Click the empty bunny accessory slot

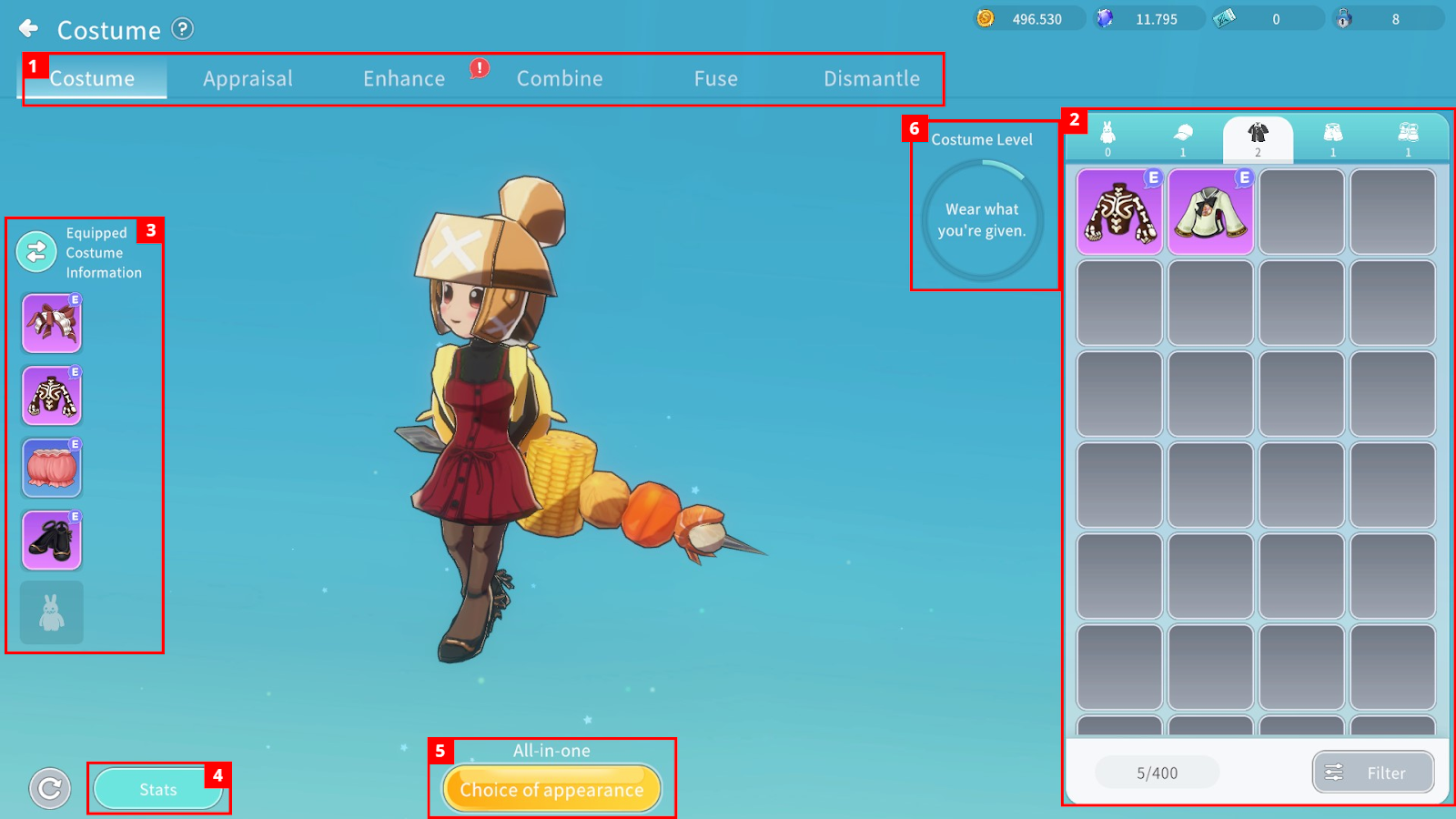pos(52,612)
